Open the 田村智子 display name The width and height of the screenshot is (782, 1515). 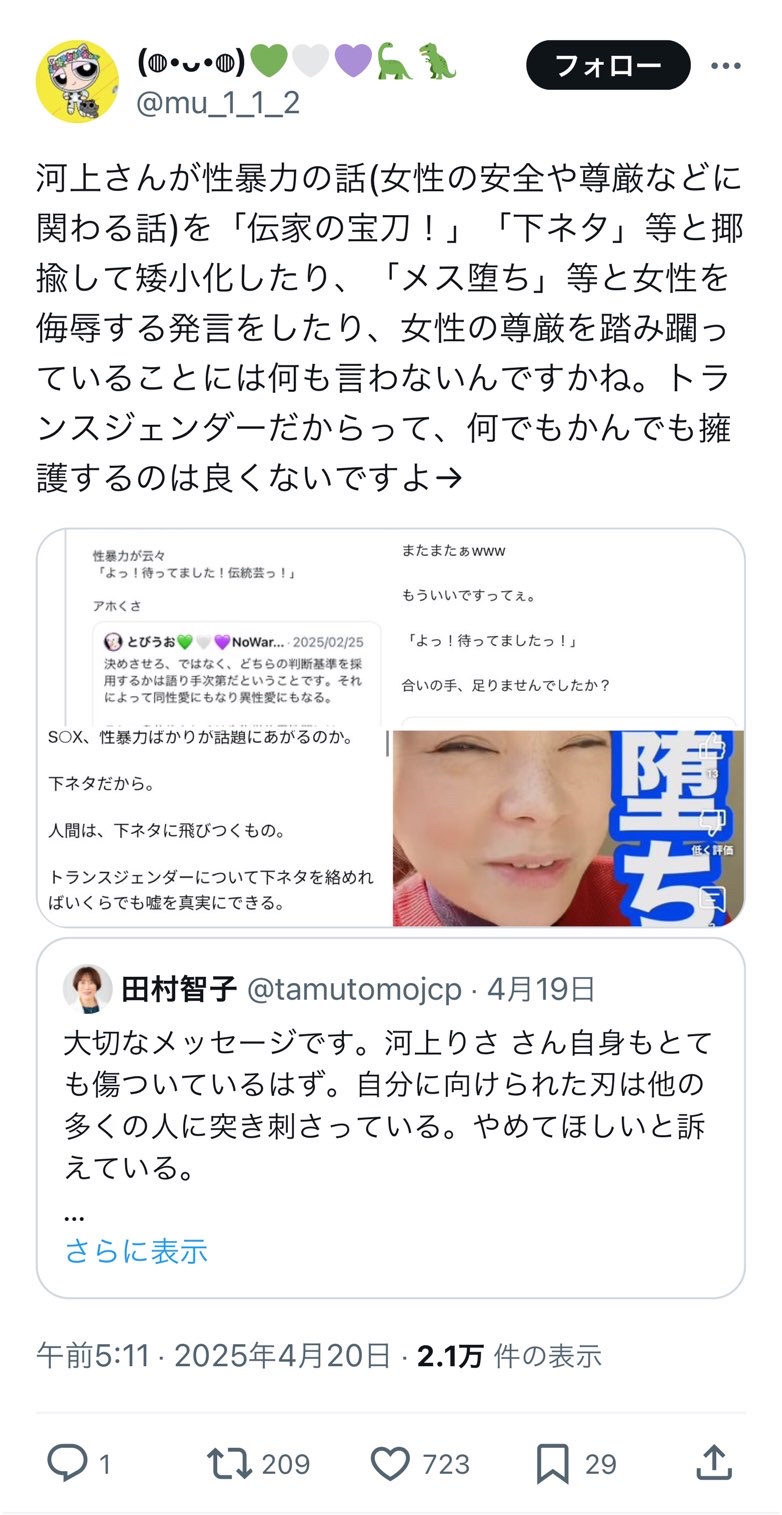click(179, 989)
